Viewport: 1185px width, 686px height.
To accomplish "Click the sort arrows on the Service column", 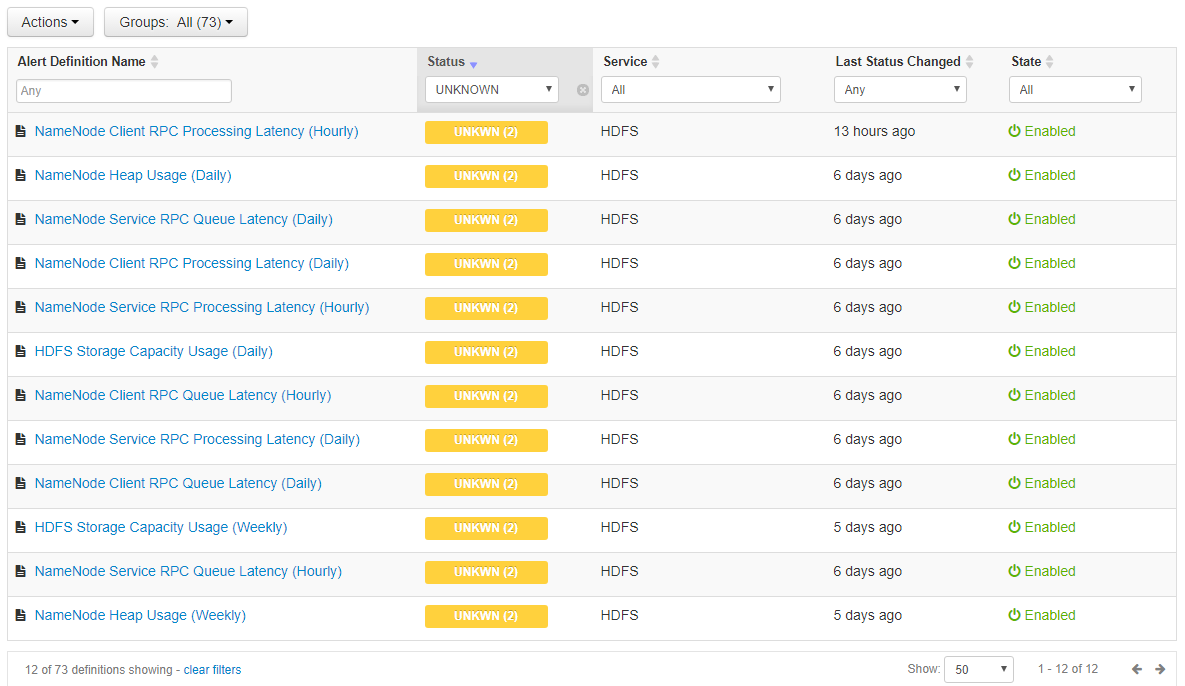I will [x=658, y=61].
